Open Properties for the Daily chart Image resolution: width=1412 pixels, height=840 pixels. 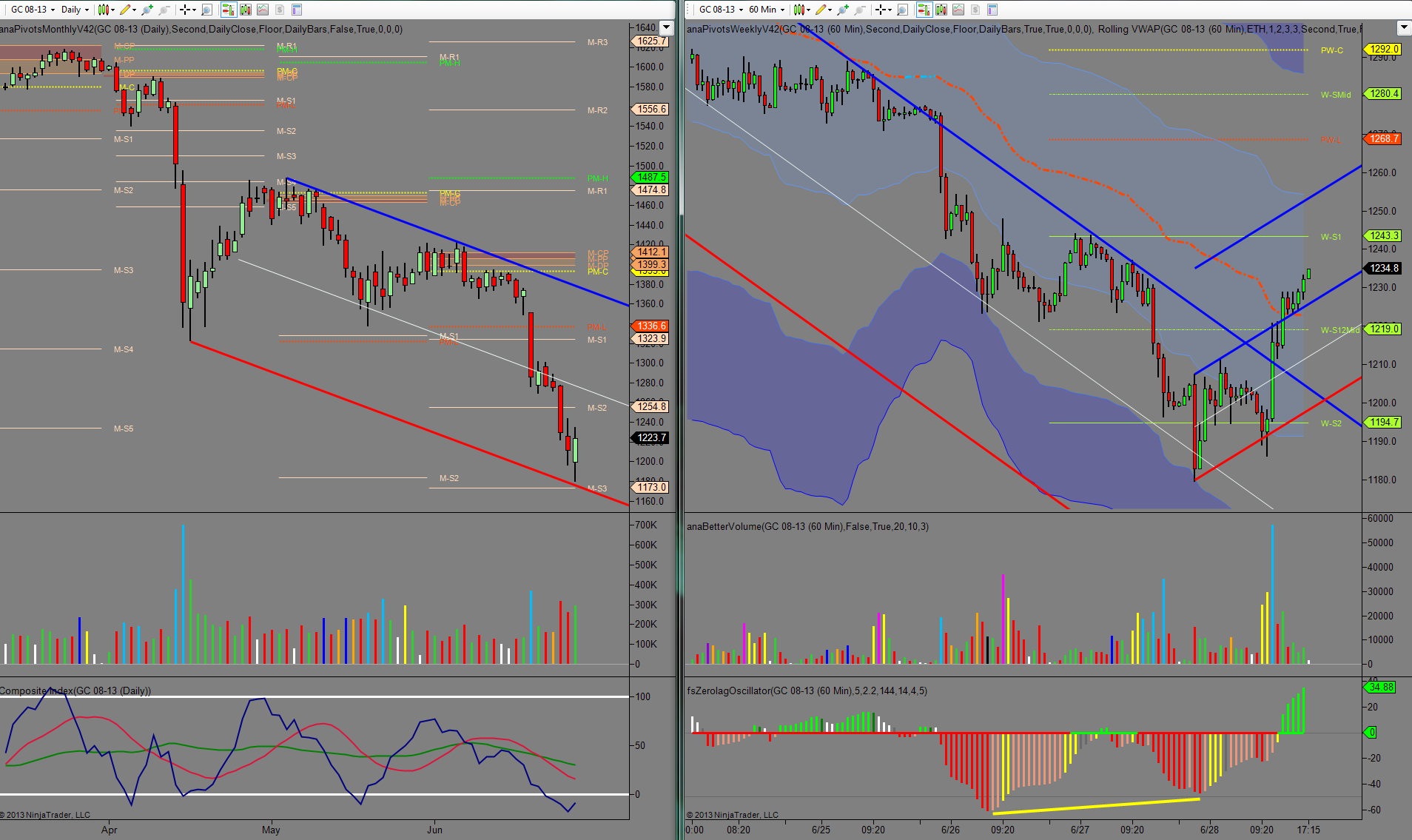click(297, 10)
